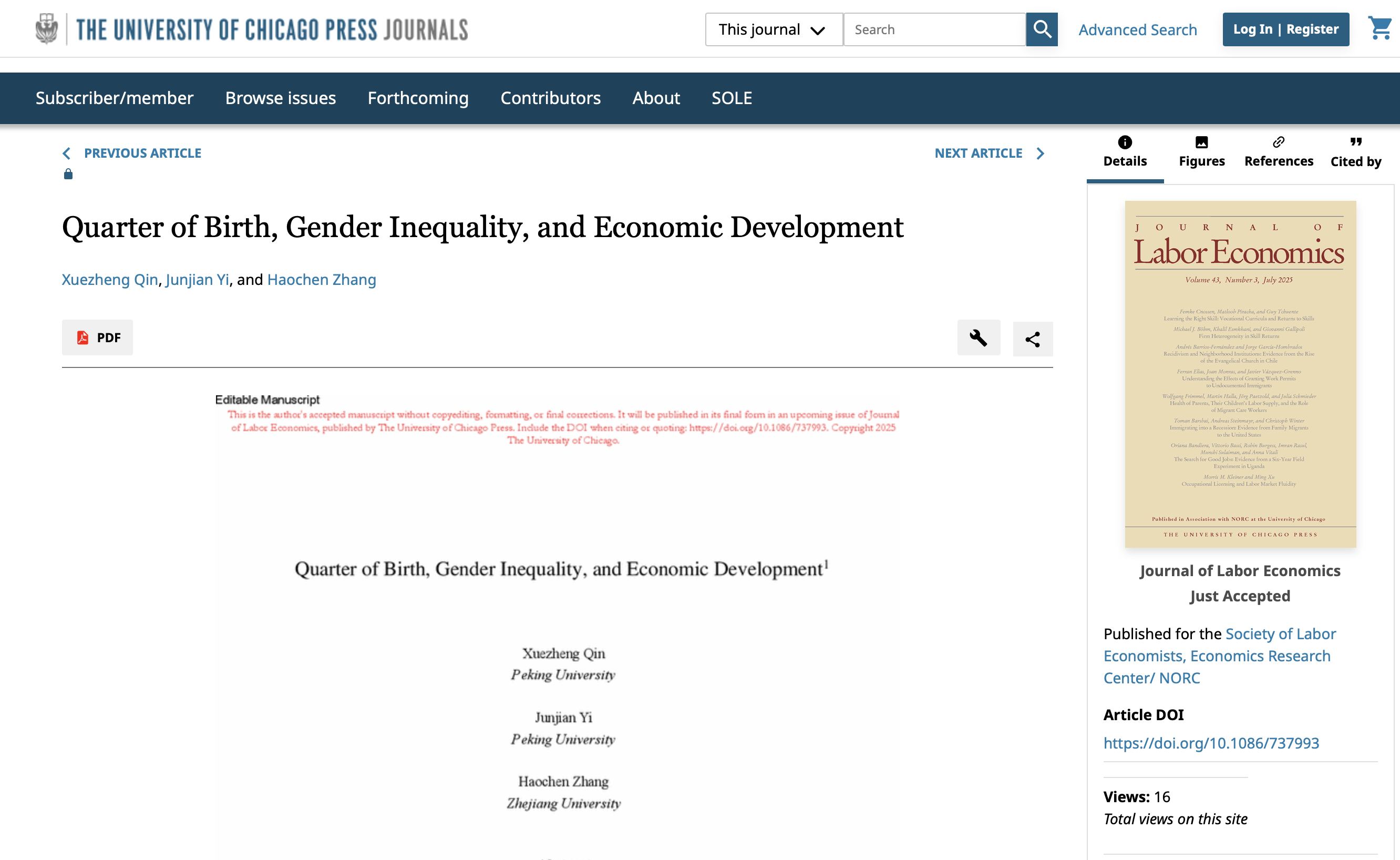
Task: Click the Log In | Register button
Action: click(1286, 29)
